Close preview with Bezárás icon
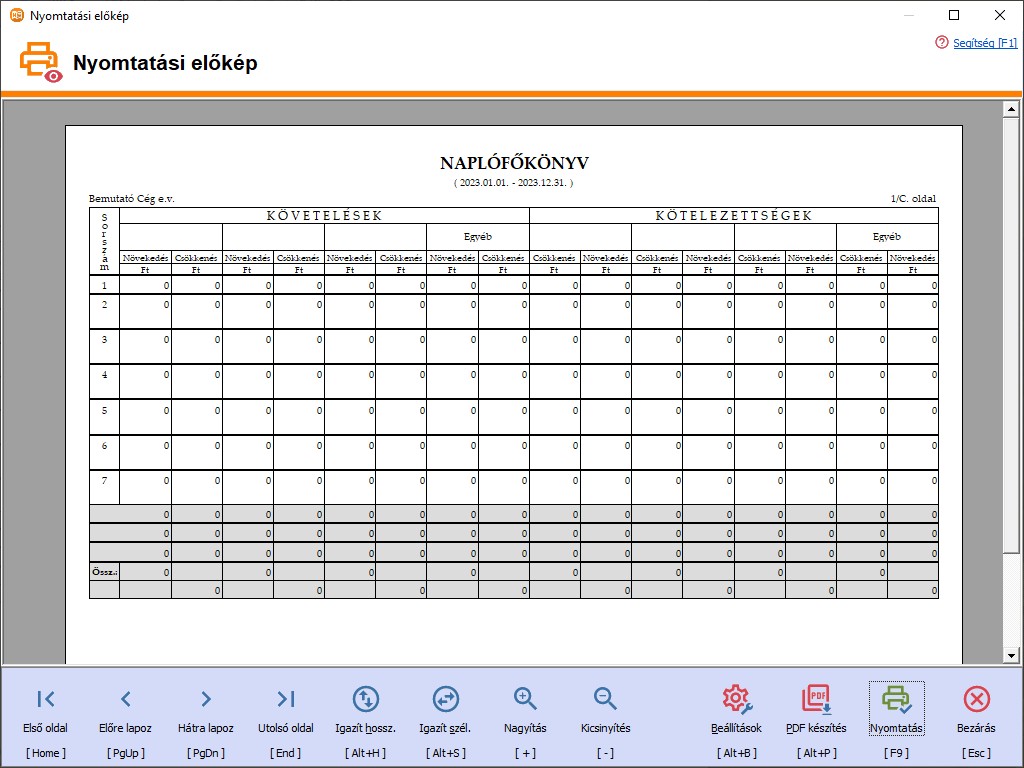This screenshot has width=1024, height=768. click(x=976, y=699)
